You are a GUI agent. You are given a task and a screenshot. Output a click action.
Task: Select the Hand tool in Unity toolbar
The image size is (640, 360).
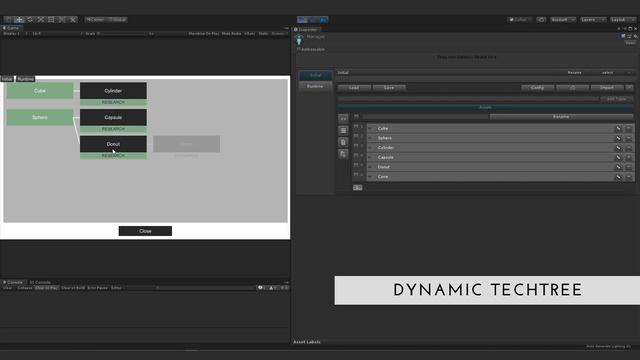pos(8,20)
